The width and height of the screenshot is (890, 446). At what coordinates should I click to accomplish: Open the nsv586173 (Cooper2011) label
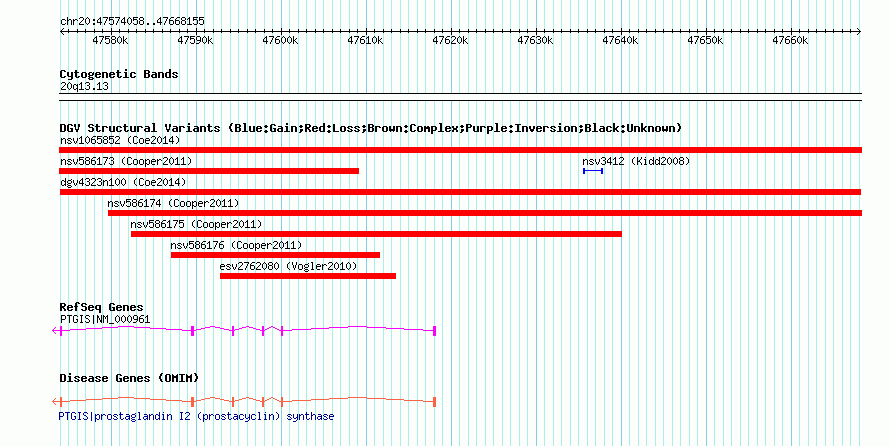tap(126, 161)
